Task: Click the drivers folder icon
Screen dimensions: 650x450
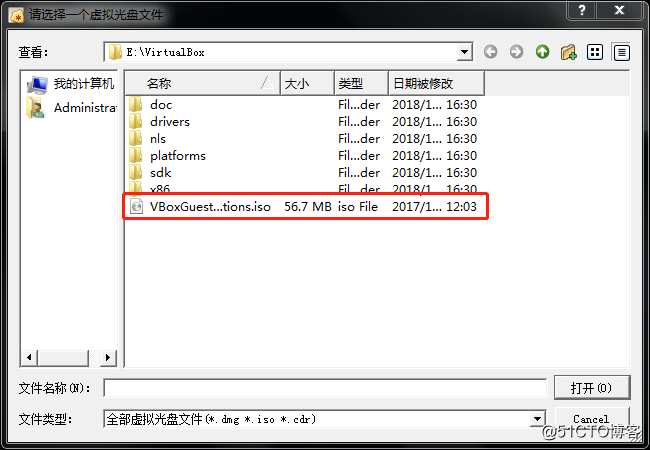Action: pyautogui.click(x=136, y=121)
